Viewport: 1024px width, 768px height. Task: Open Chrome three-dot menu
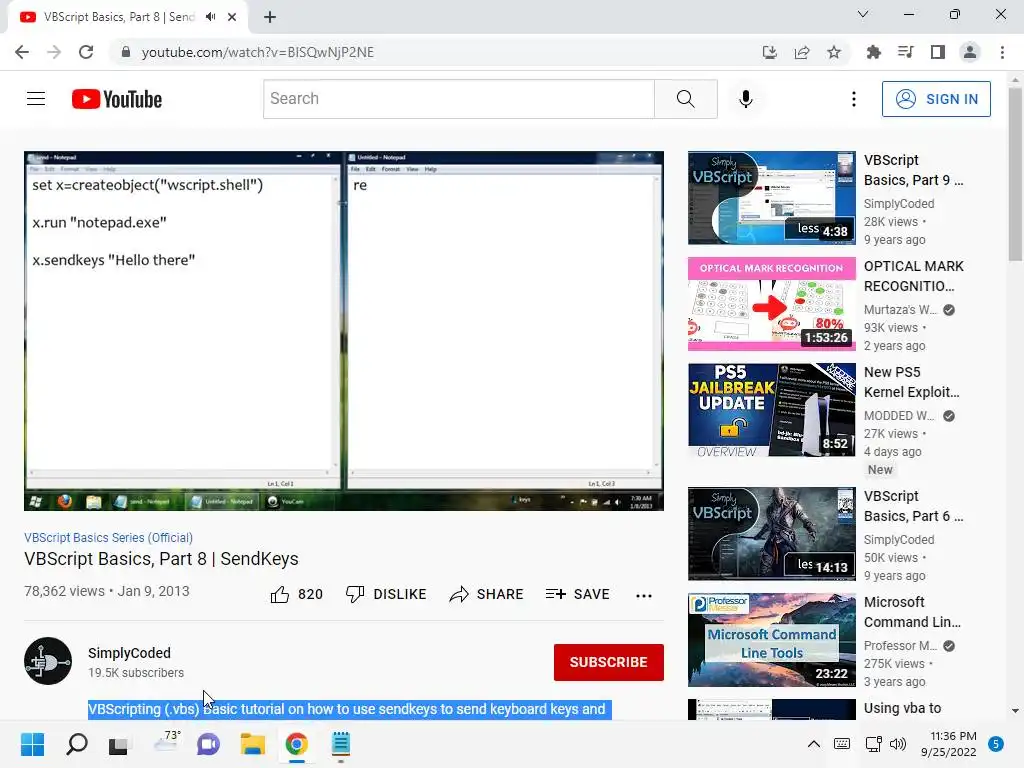(x=1002, y=52)
